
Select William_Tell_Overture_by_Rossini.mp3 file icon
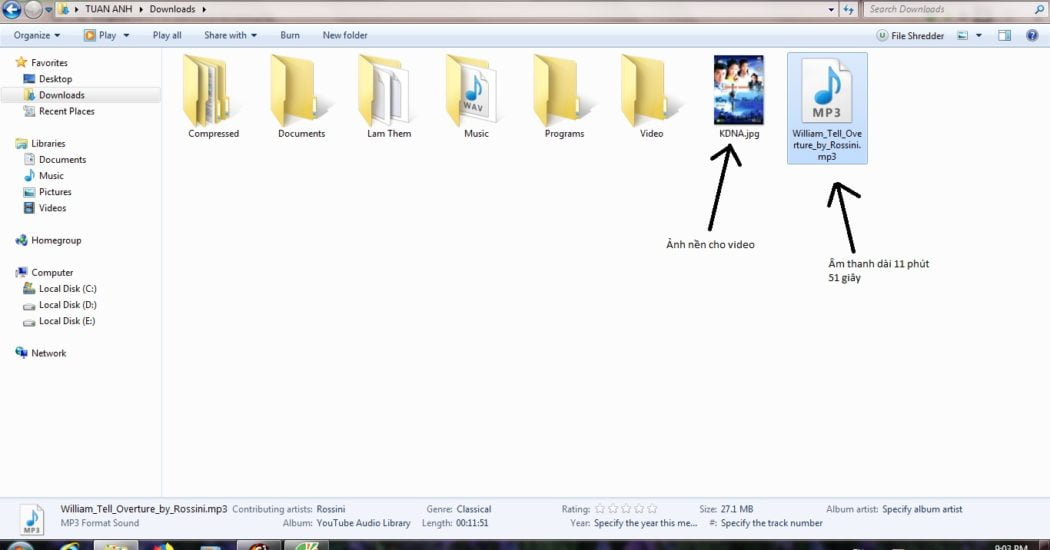pyautogui.click(x=826, y=90)
